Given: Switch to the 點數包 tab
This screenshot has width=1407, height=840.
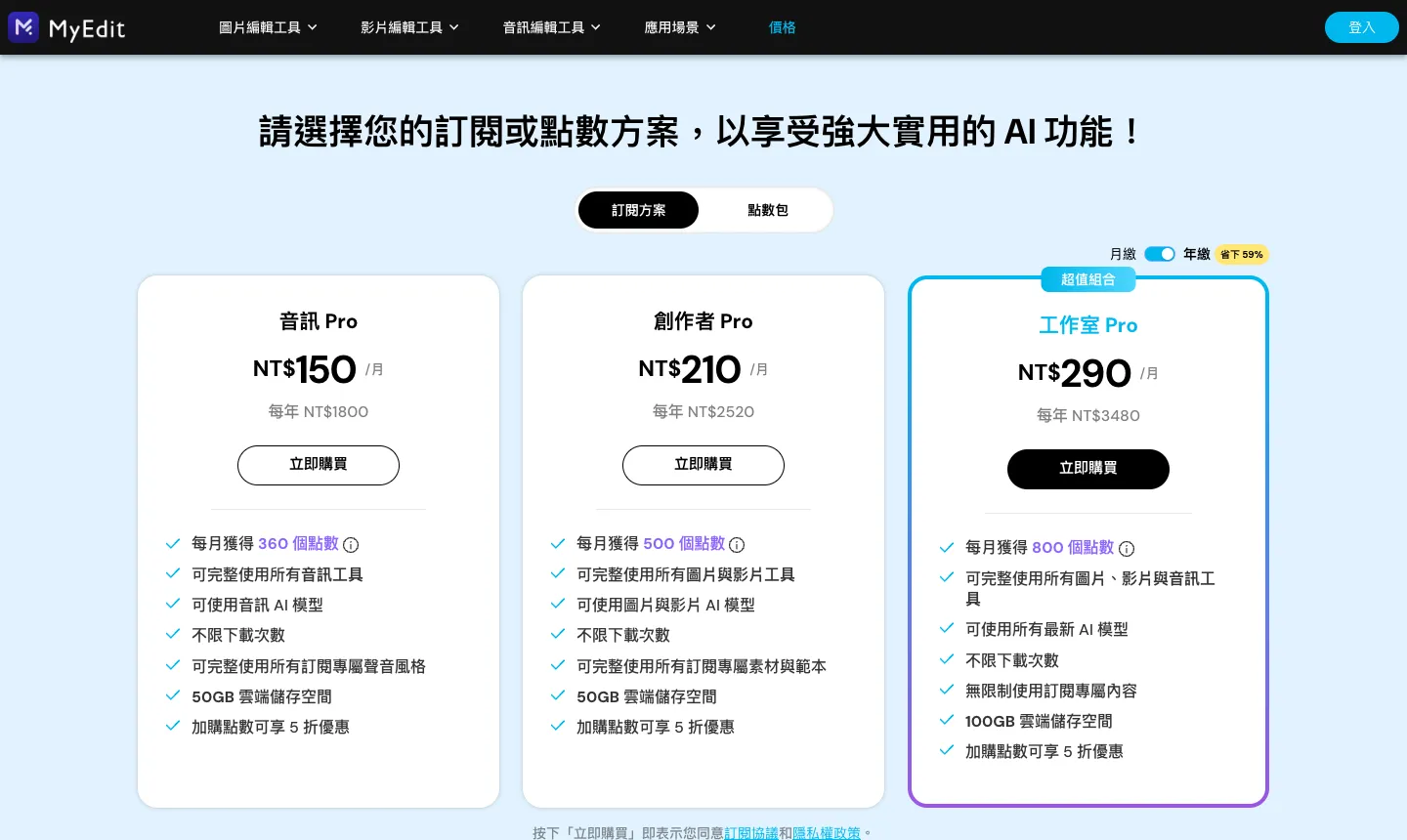Looking at the screenshot, I should 768,210.
